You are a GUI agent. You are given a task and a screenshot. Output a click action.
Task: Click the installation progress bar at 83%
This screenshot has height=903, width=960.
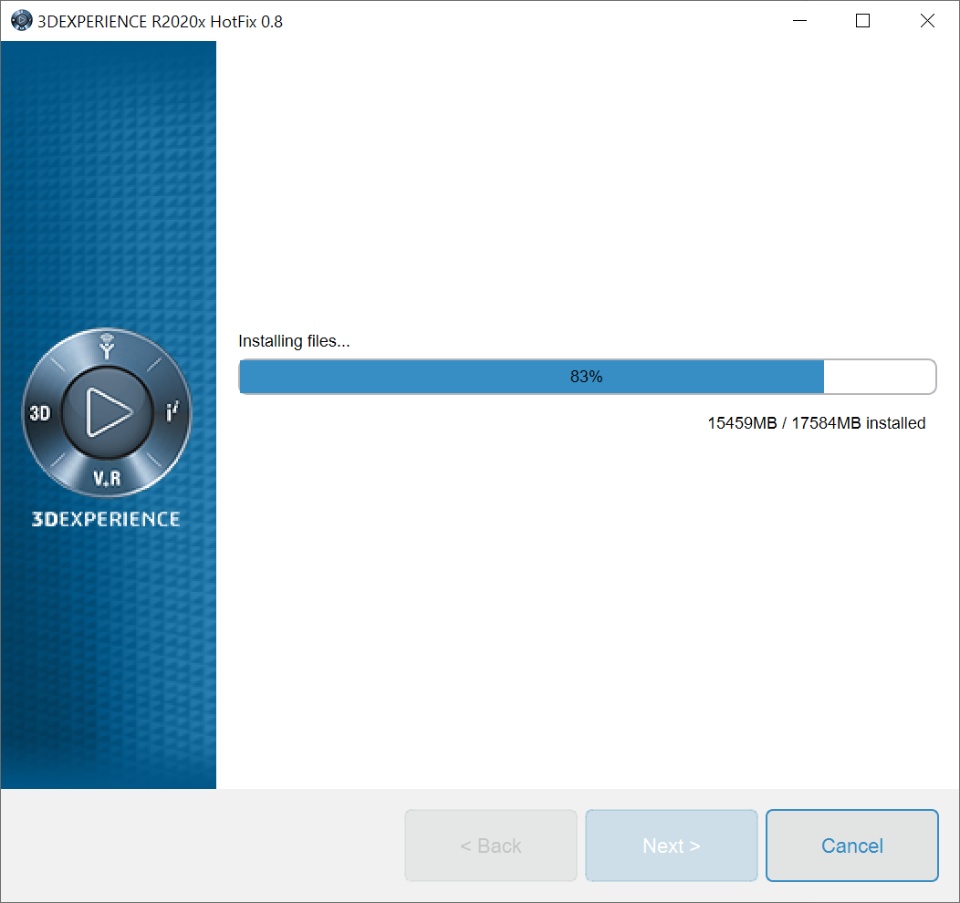pyautogui.click(x=587, y=377)
